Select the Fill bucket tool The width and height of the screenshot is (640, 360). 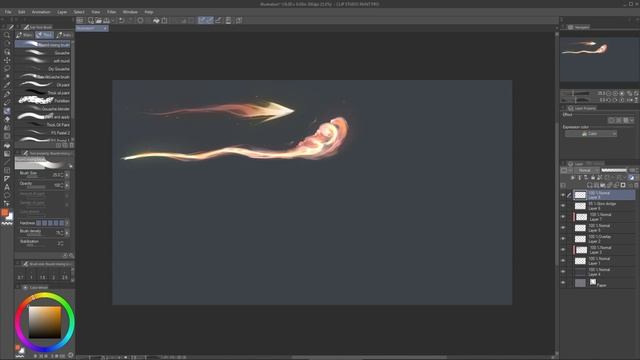click(x=7, y=145)
